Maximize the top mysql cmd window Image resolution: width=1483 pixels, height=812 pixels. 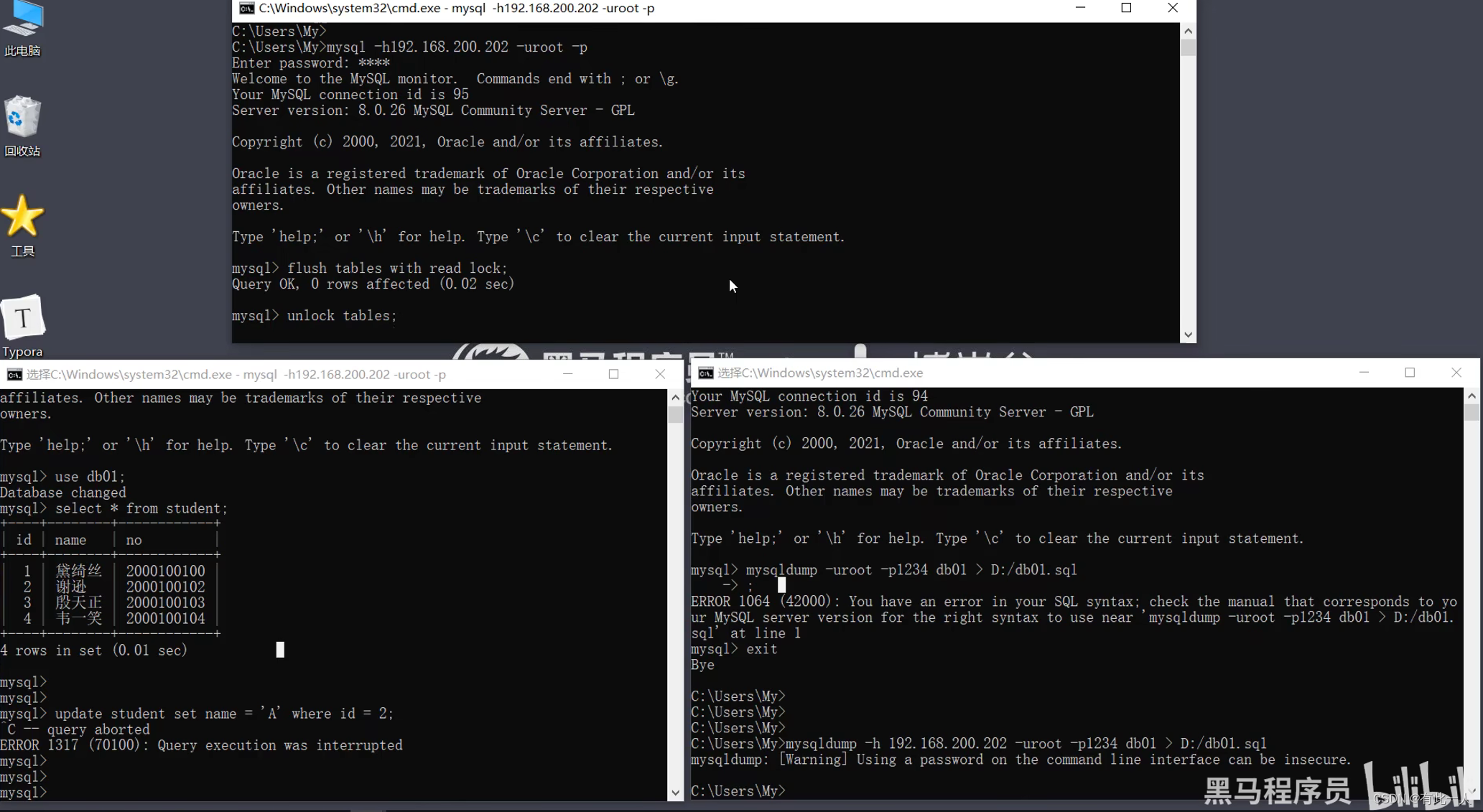pyautogui.click(x=1126, y=8)
